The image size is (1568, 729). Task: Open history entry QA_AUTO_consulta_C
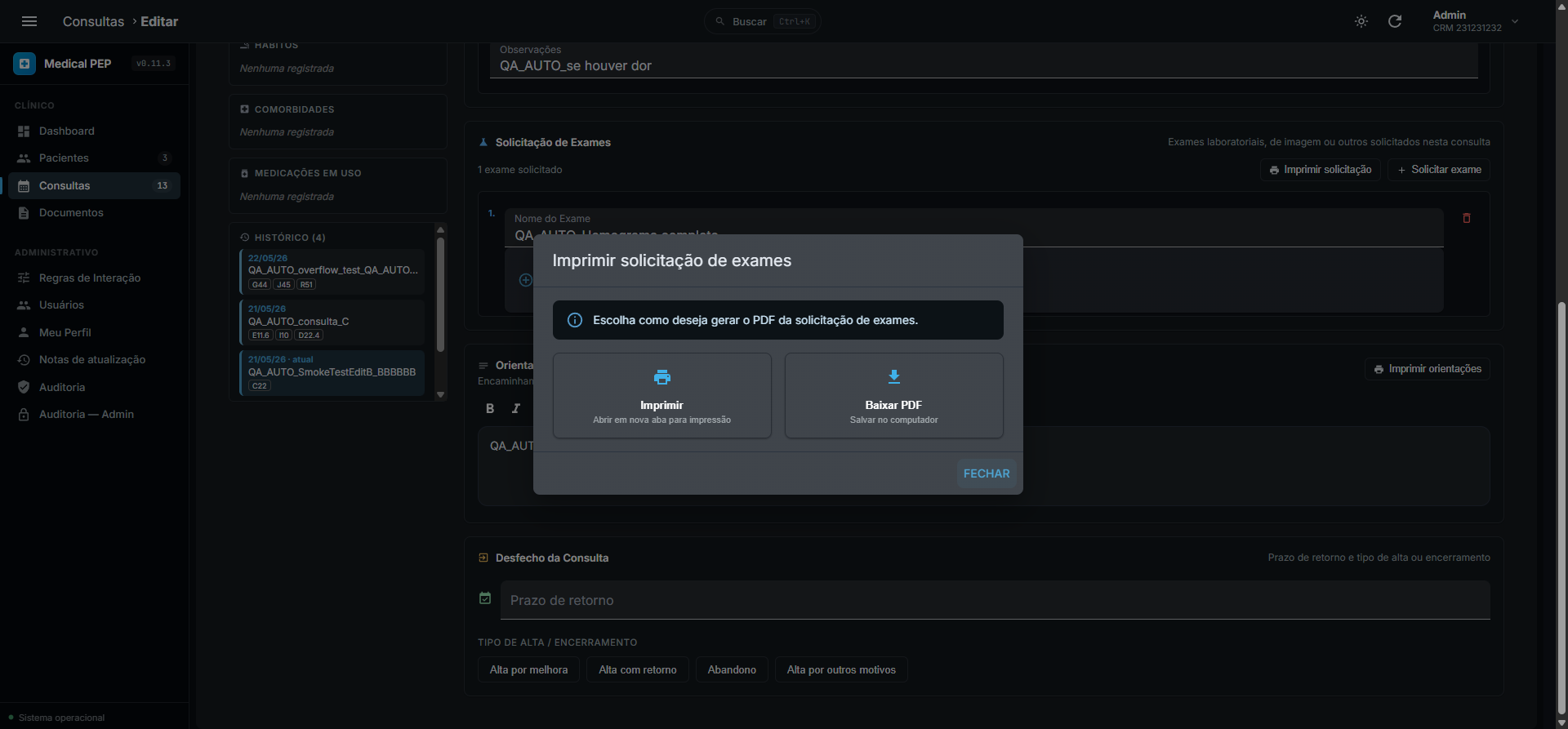tap(332, 322)
